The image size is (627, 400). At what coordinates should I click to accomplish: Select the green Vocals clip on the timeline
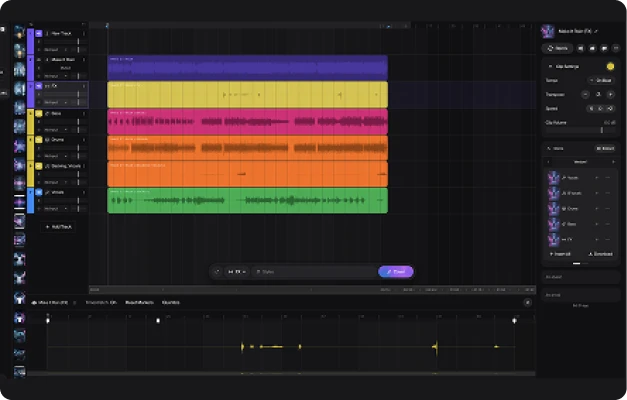(248, 200)
